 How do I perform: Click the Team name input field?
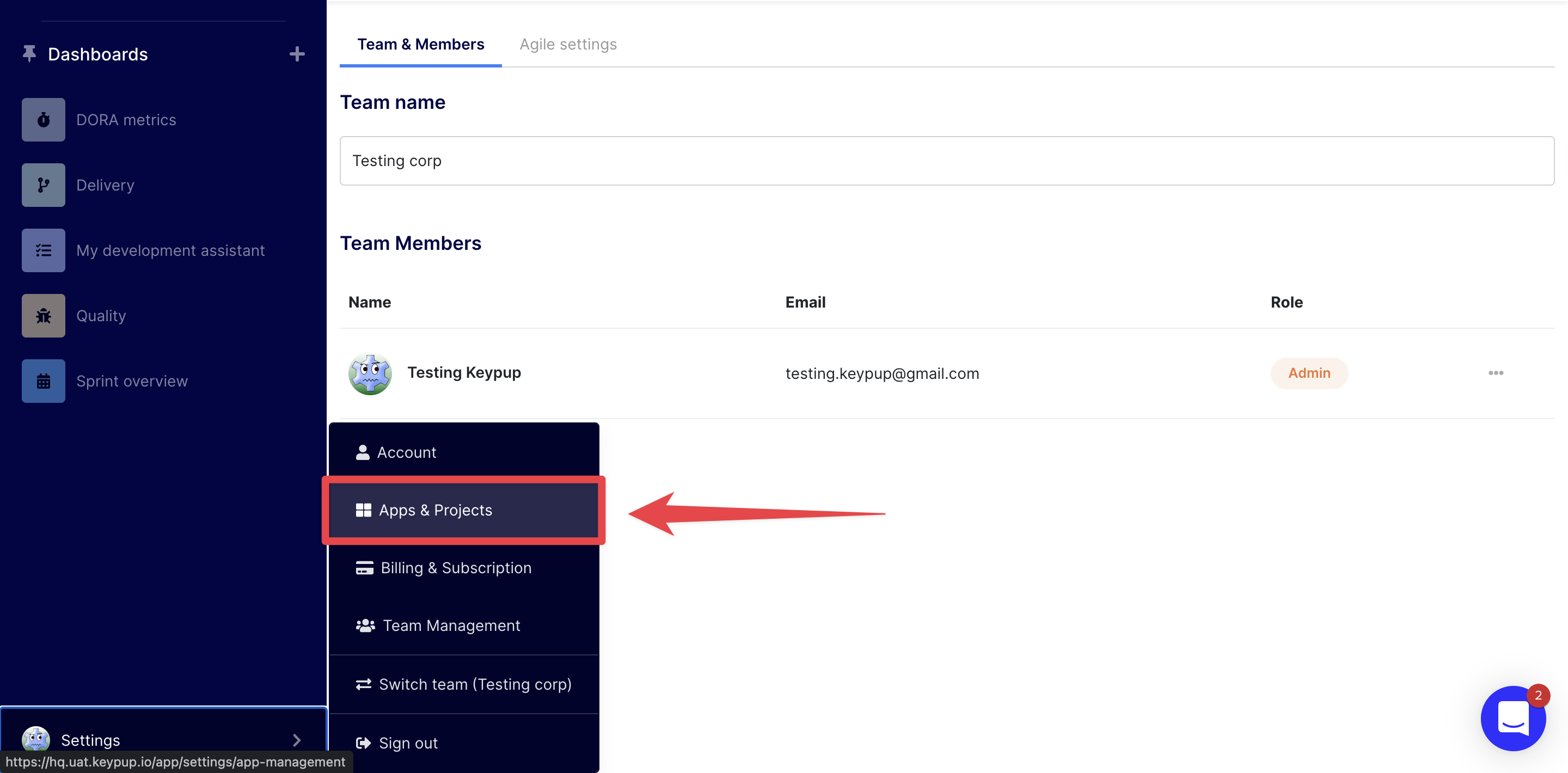pos(946,161)
